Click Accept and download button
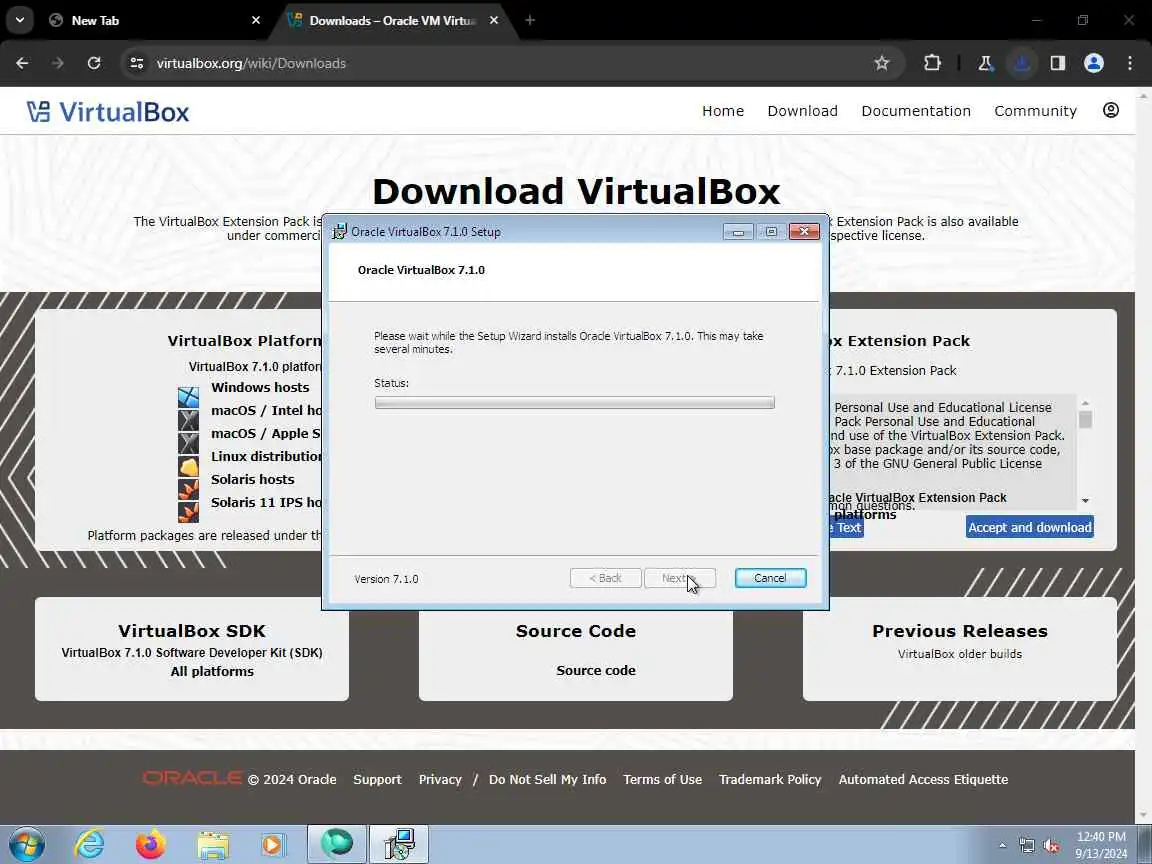 tap(1029, 528)
